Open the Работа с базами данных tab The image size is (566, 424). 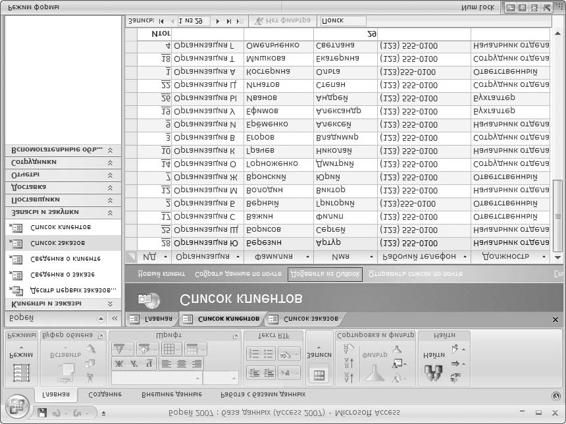pyautogui.click(x=262, y=394)
